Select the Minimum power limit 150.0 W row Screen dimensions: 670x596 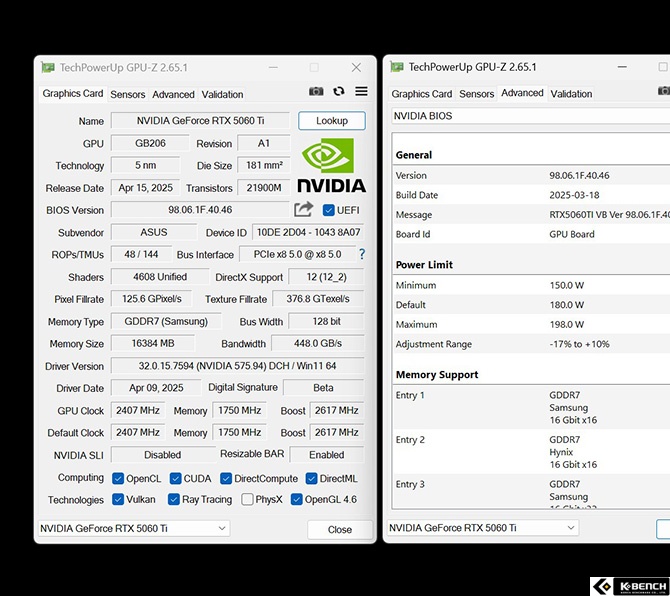[x=531, y=285]
